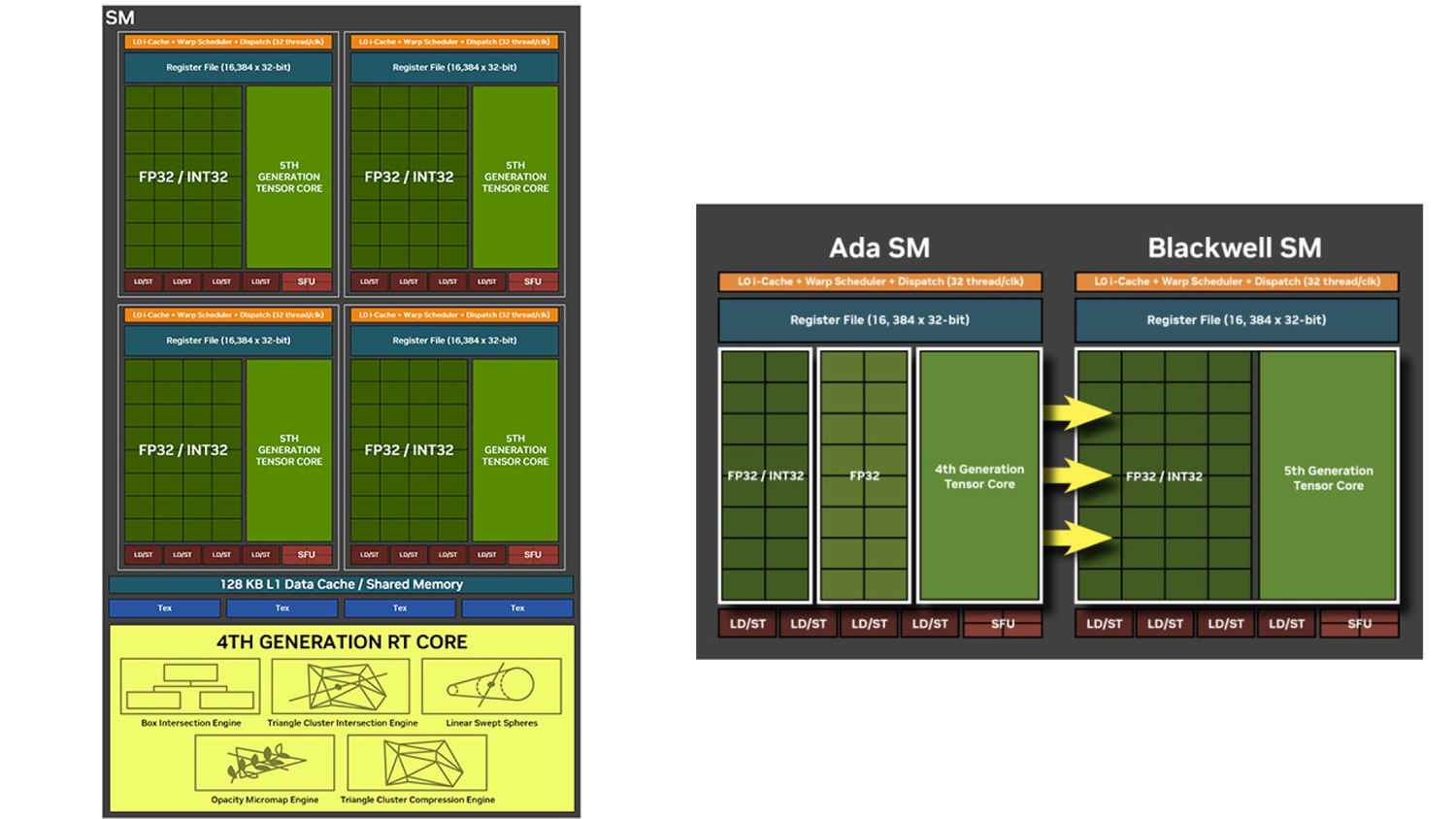Open the Opacity Micromap Engine icon
The width and height of the screenshot is (1456, 819).
tap(266, 764)
